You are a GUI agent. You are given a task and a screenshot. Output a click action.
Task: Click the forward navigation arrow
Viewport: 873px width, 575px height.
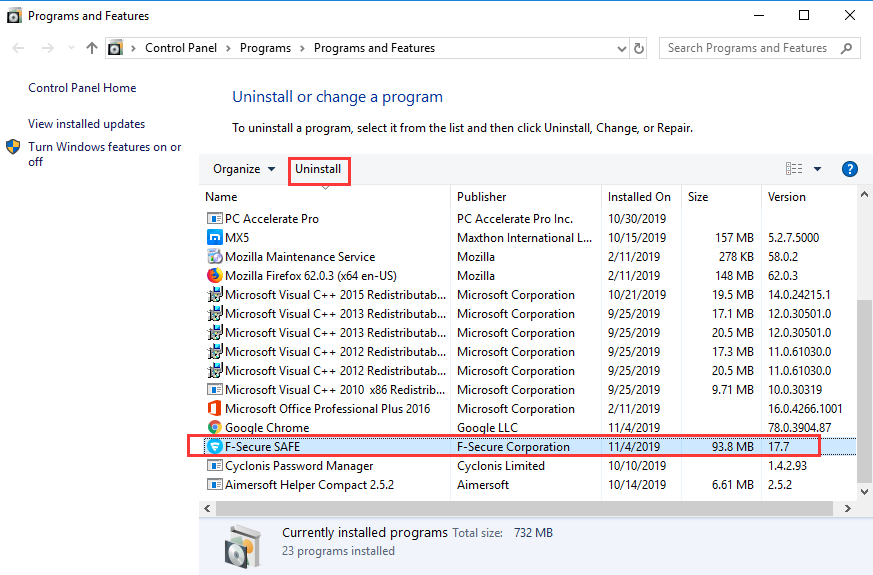[x=48, y=48]
